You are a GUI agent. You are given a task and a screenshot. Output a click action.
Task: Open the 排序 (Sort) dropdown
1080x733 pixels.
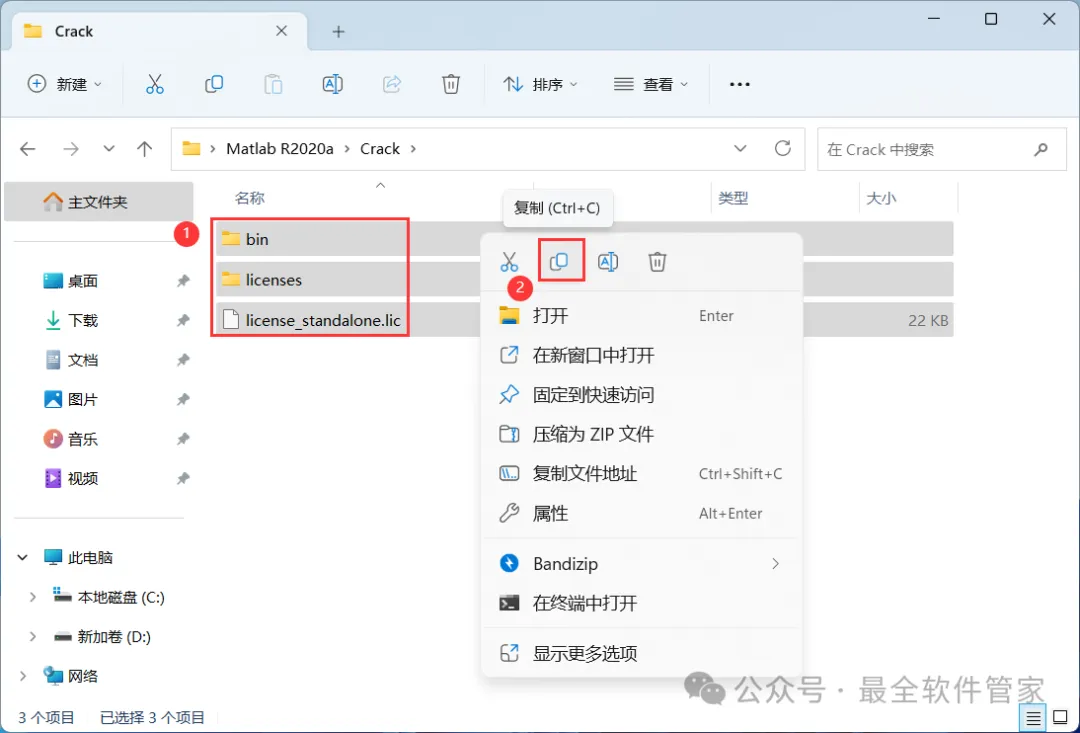tap(541, 84)
